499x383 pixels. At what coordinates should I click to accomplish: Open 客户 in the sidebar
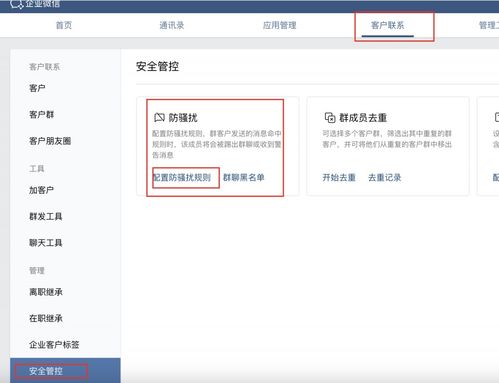(x=37, y=88)
